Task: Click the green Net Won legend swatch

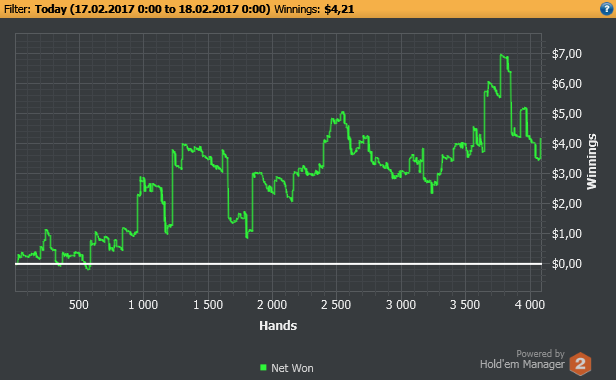Action: [x=263, y=367]
